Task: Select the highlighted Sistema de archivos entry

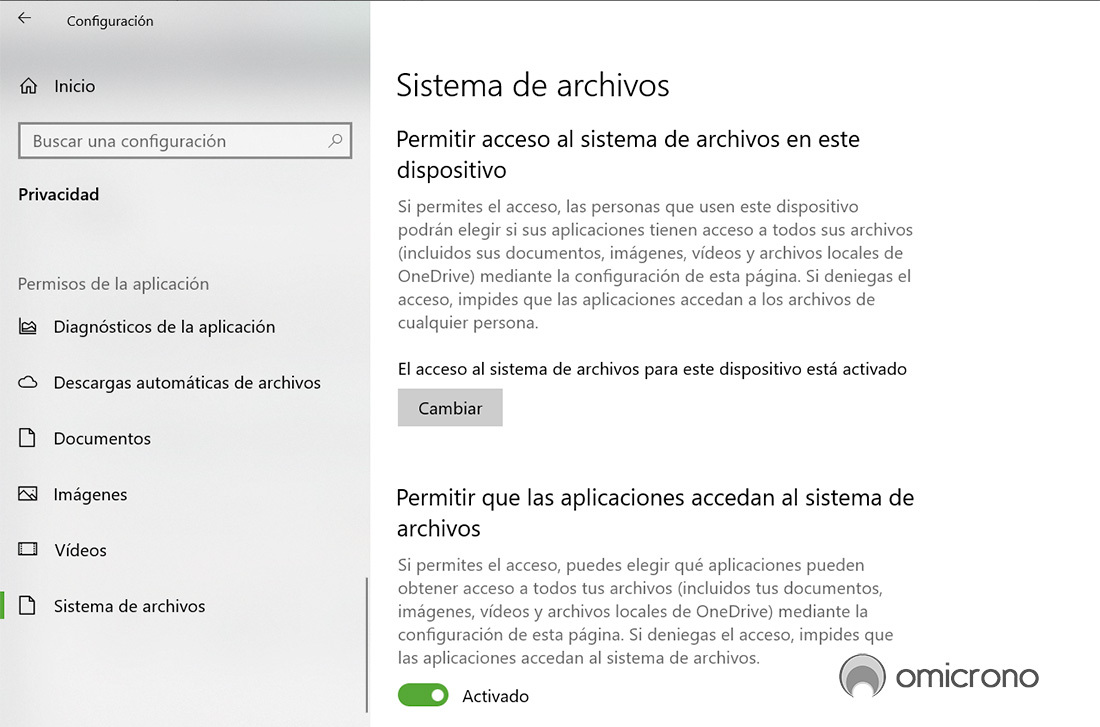Action: click(129, 606)
